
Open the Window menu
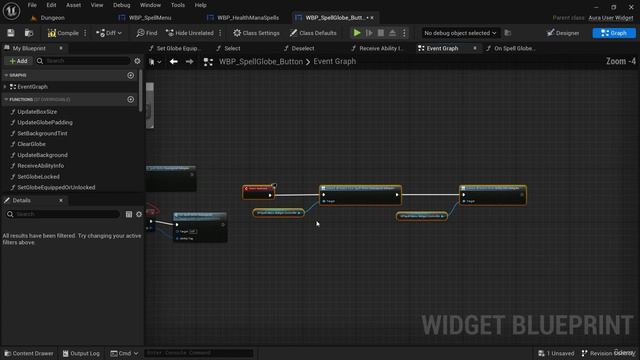tap(150, 5)
